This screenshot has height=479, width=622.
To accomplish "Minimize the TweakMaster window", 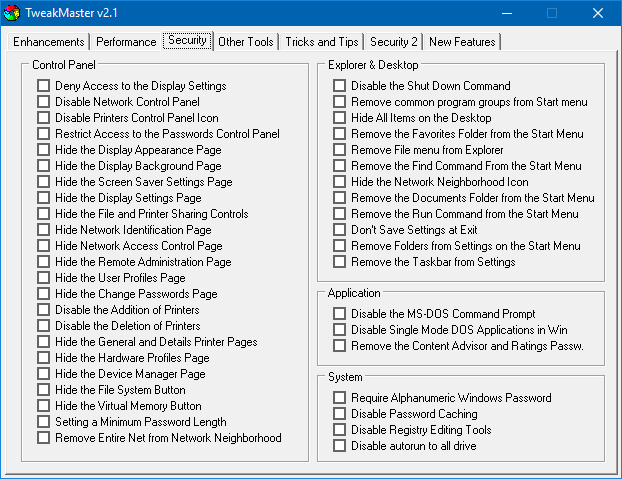I will [505, 13].
